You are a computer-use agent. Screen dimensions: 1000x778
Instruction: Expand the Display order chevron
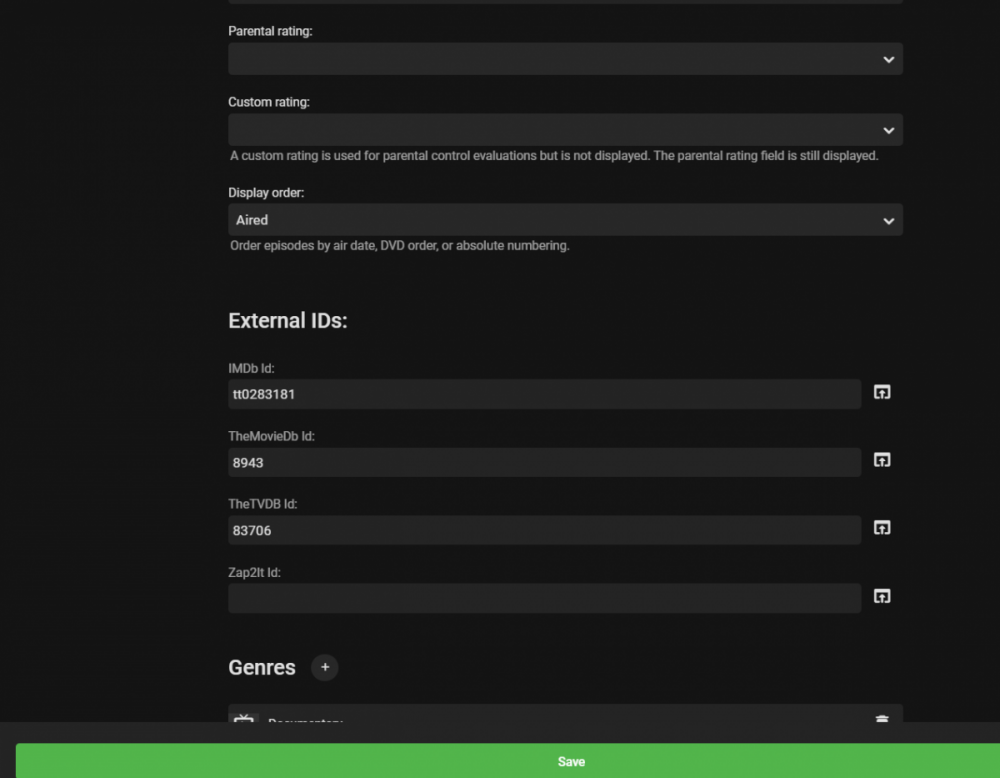click(888, 219)
